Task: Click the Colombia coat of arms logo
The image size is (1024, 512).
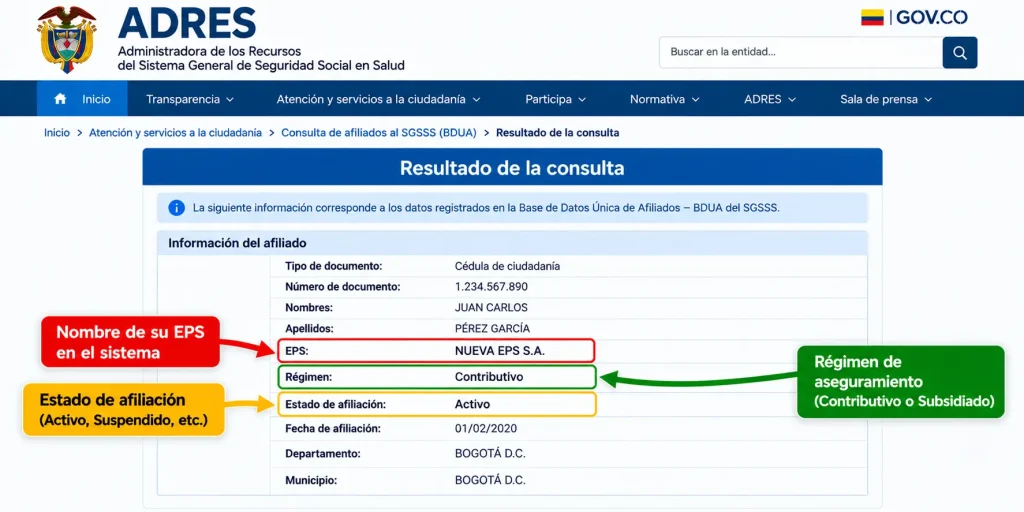Action: pyautogui.click(x=67, y=39)
